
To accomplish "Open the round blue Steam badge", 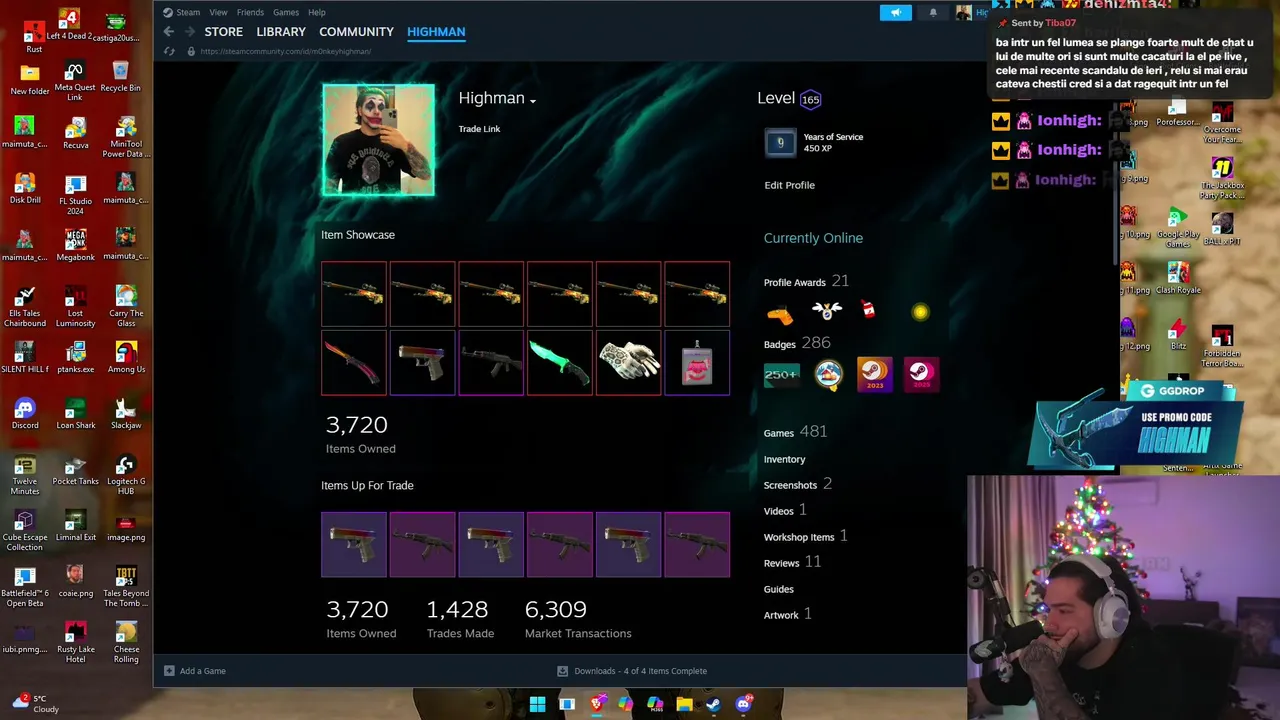I will (x=828, y=375).
